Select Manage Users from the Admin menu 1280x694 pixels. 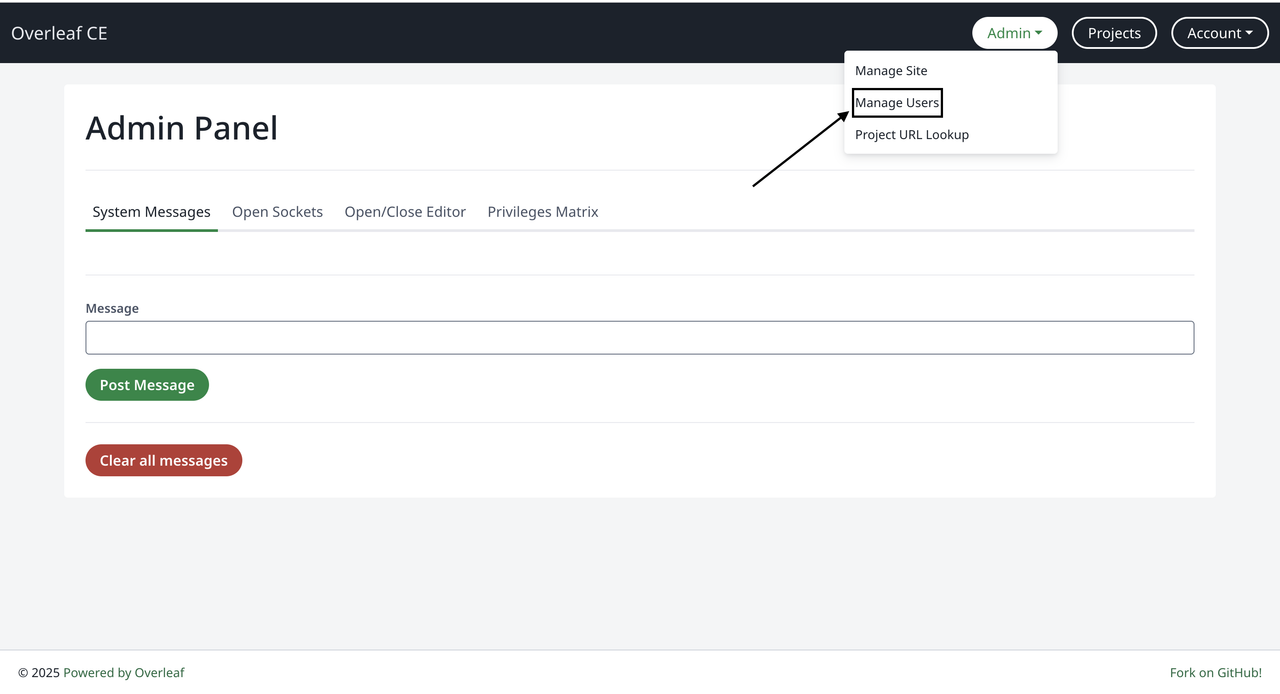(896, 102)
